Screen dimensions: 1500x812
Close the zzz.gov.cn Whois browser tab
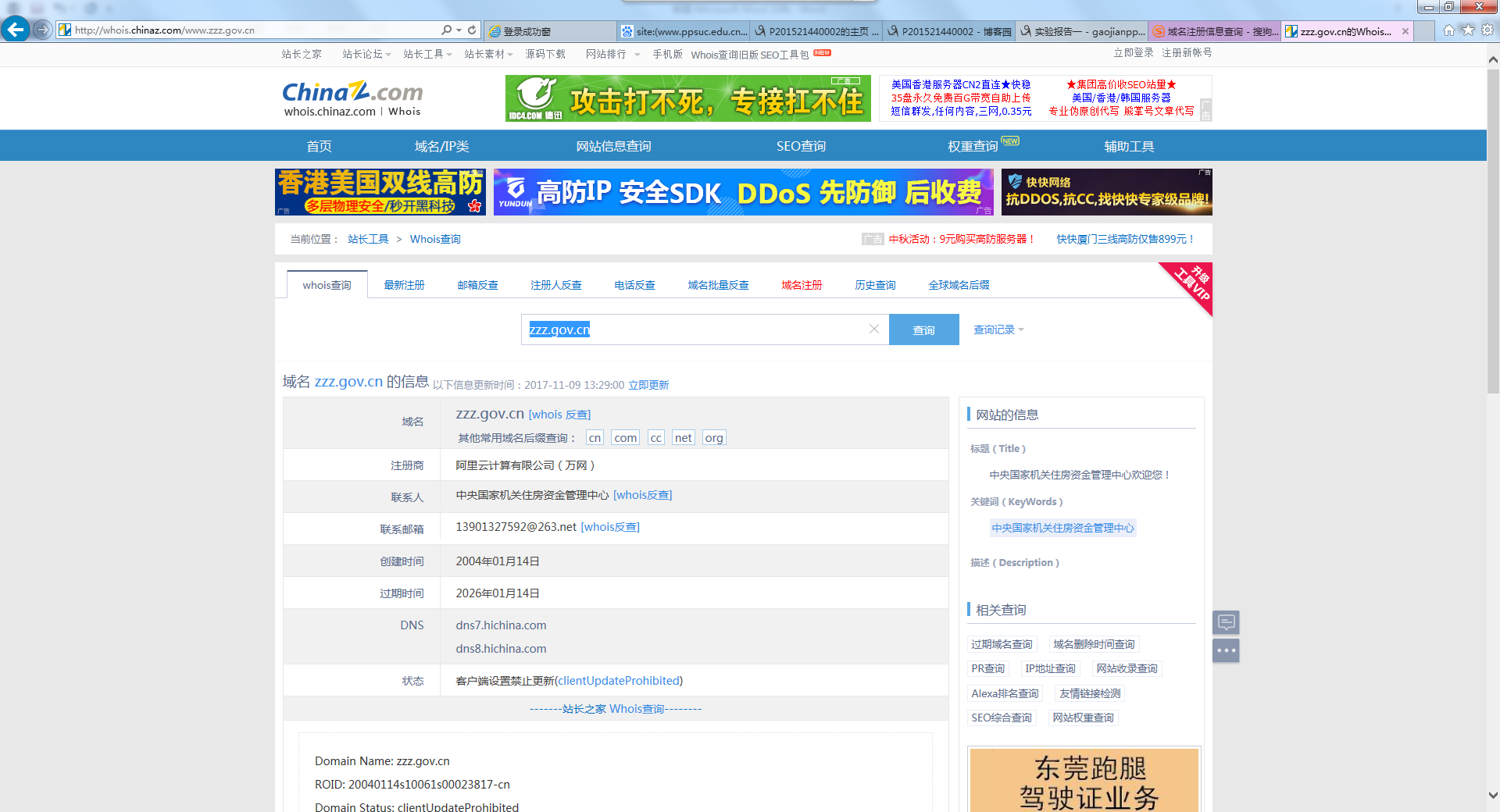[x=1405, y=31]
